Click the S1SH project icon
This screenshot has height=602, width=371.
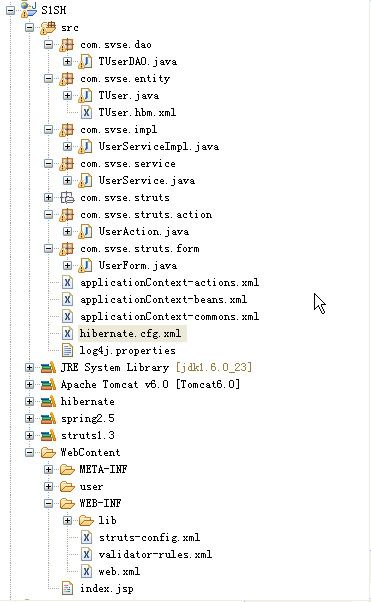(x=28, y=9)
